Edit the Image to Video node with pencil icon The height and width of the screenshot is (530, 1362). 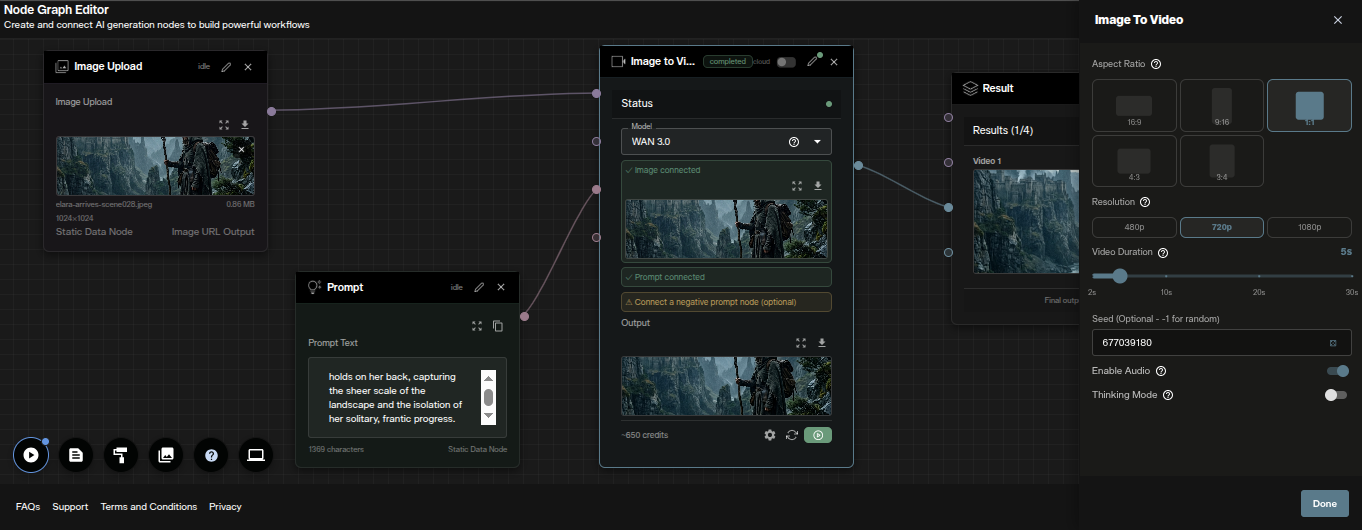tap(813, 61)
